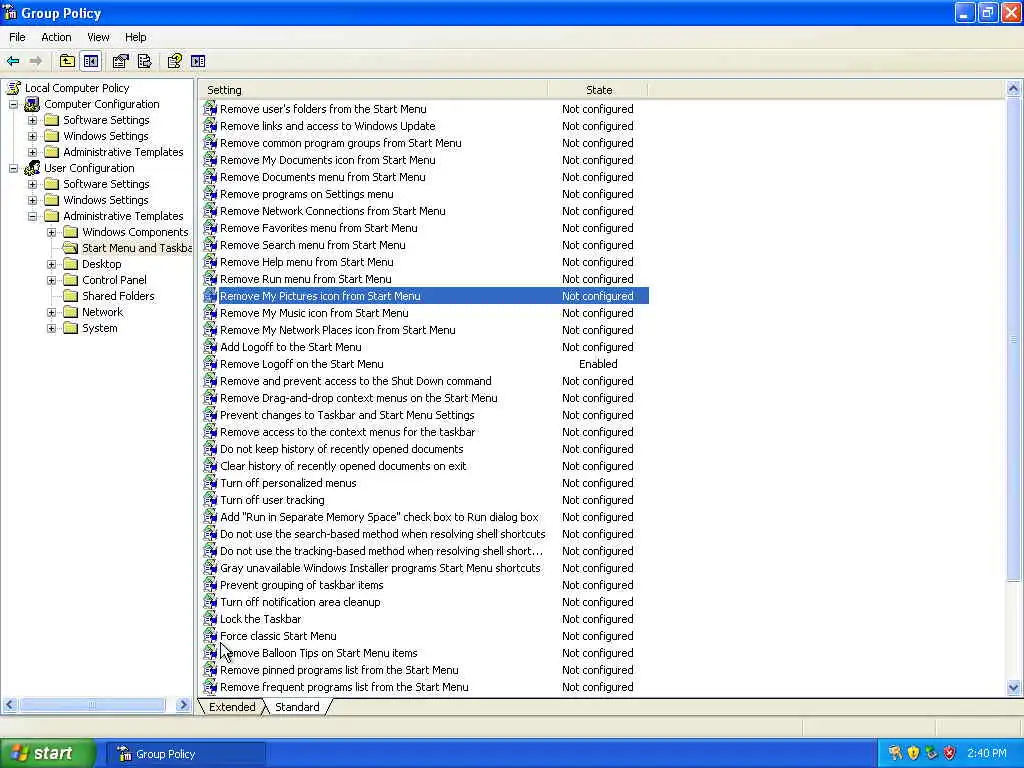Click the Forward arrow toolbar icon

(x=36, y=61)
